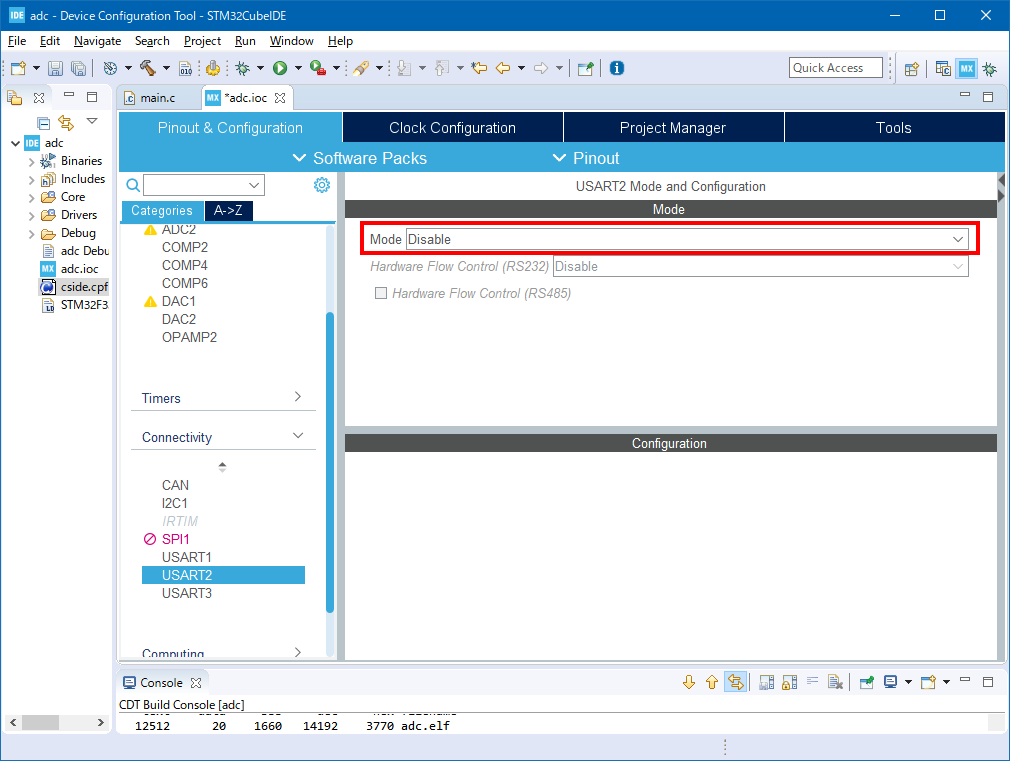Click the Save All icon

pos(78,68)
